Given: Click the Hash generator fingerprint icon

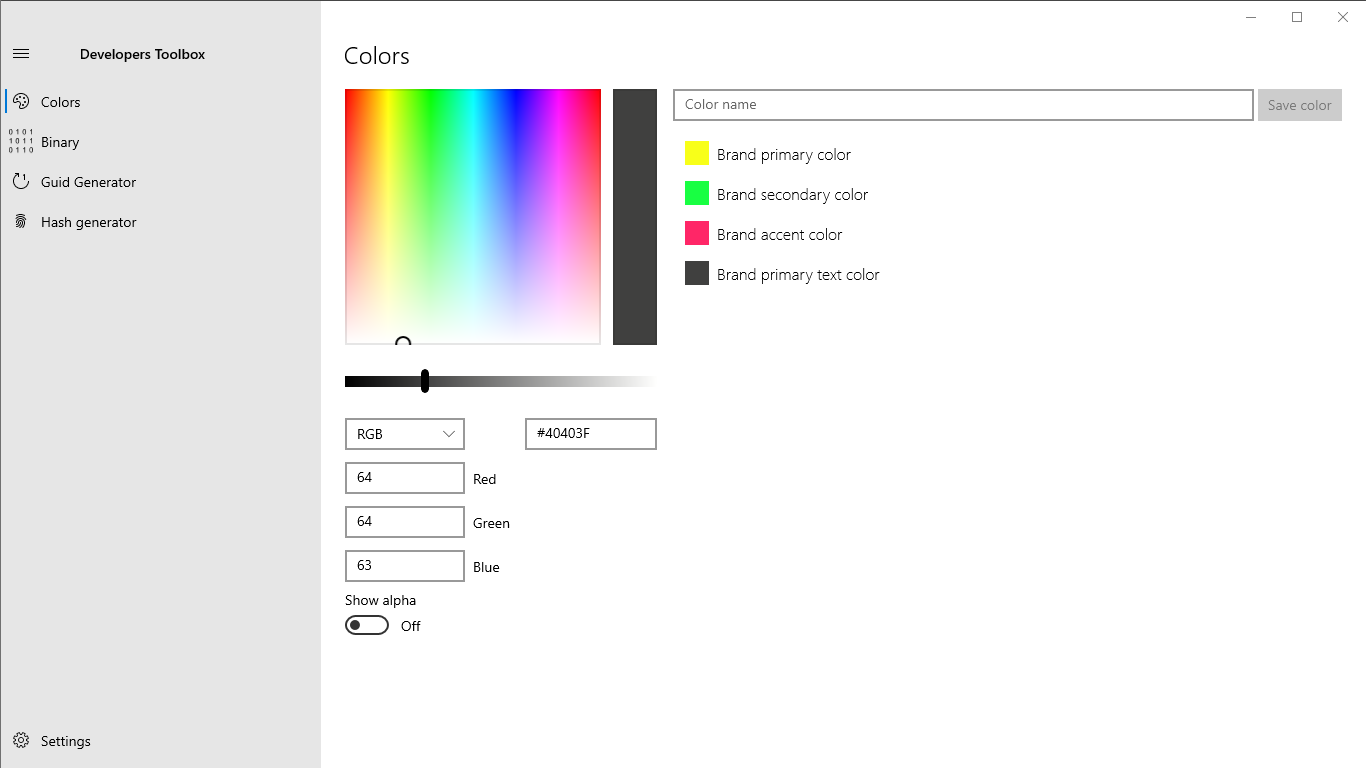Looking at the screenshot, I should (x=21, y=222).
